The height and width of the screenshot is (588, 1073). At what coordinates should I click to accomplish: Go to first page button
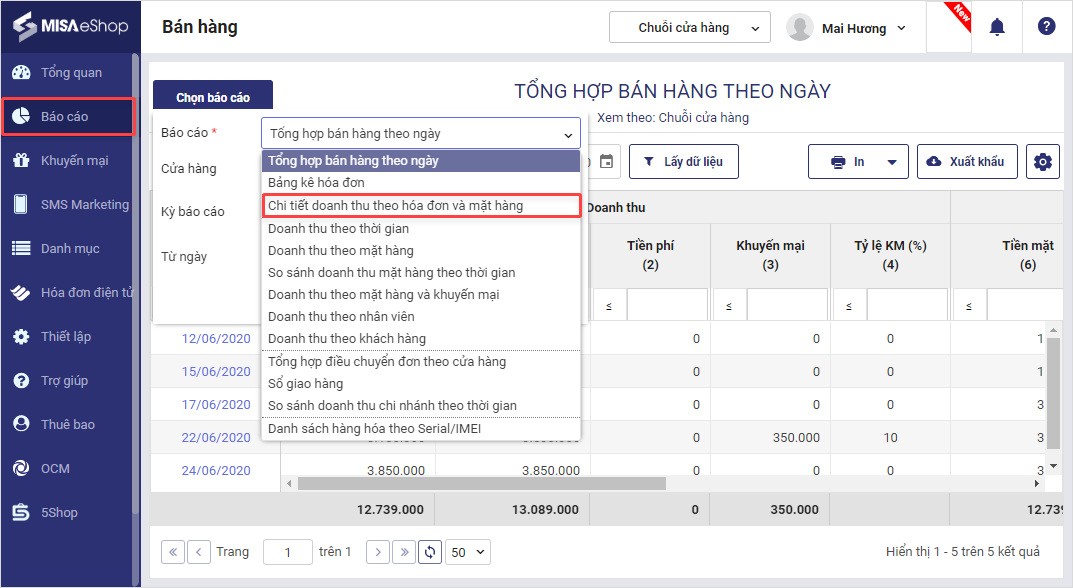point(172,552)
